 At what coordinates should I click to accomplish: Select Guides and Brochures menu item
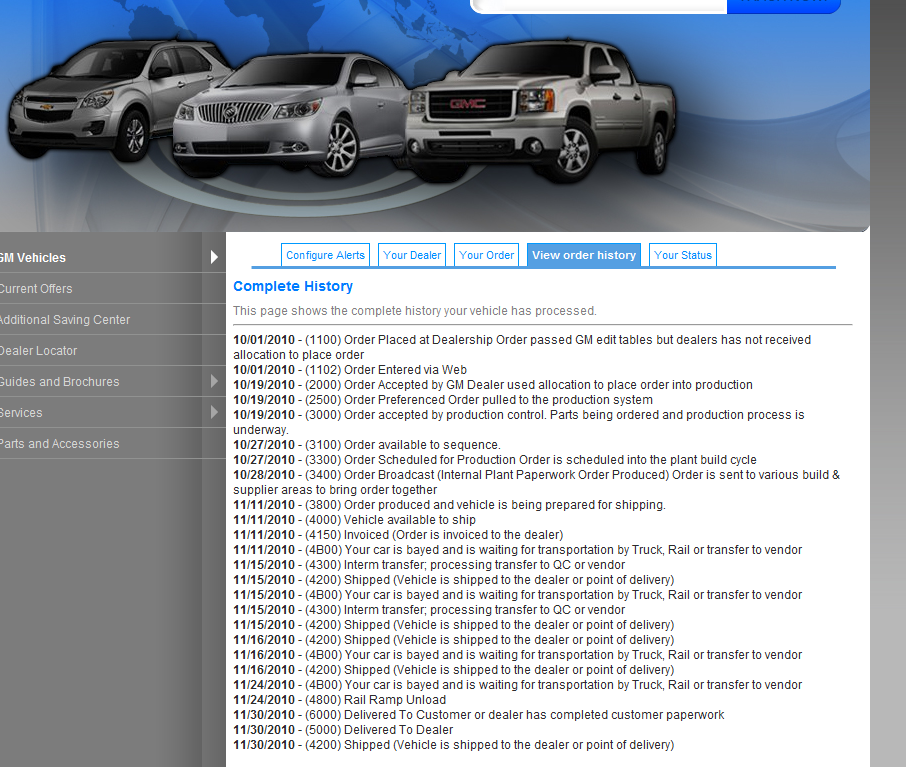59,382
